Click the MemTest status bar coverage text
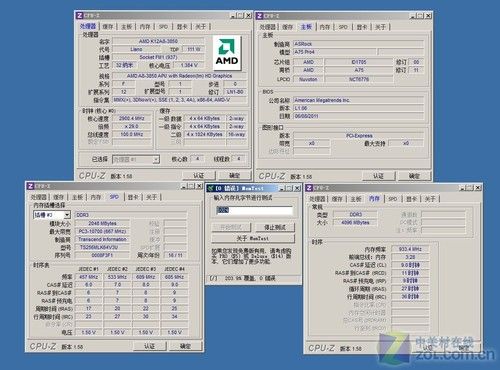Screen dimensions: 500x370 [x=250, y=278]
